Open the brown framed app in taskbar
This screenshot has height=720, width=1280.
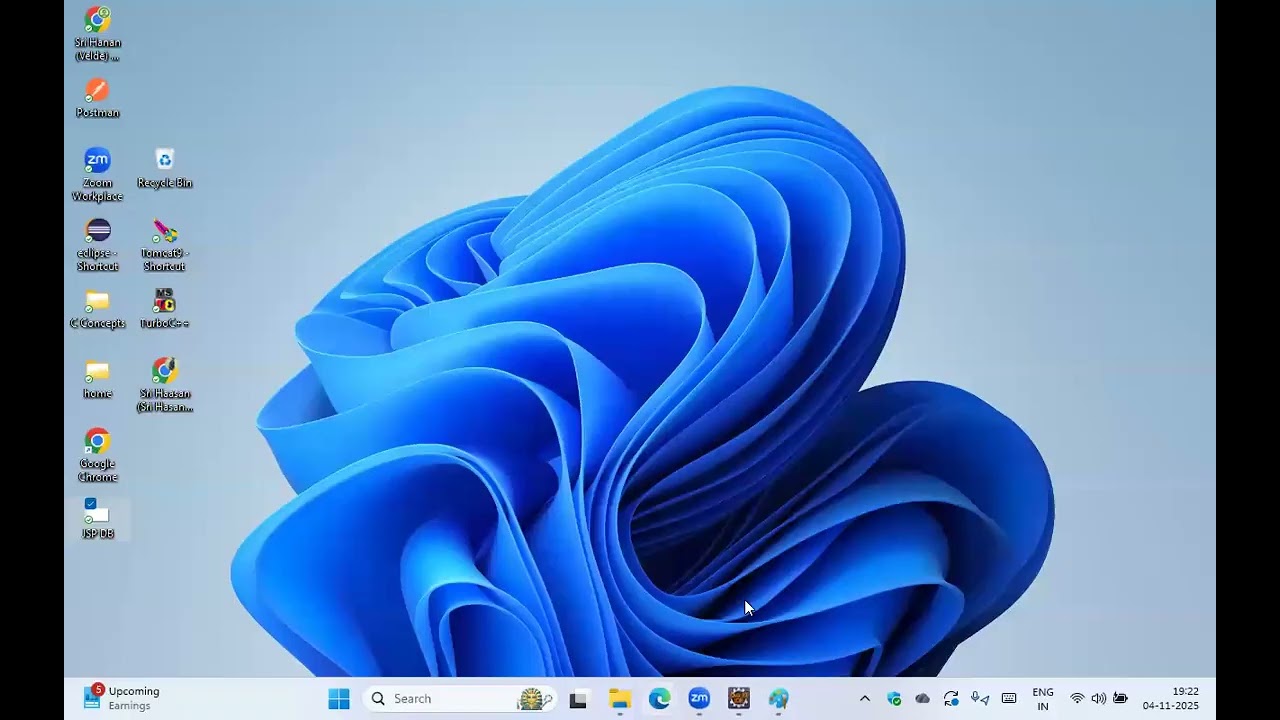tap(739, 699)
